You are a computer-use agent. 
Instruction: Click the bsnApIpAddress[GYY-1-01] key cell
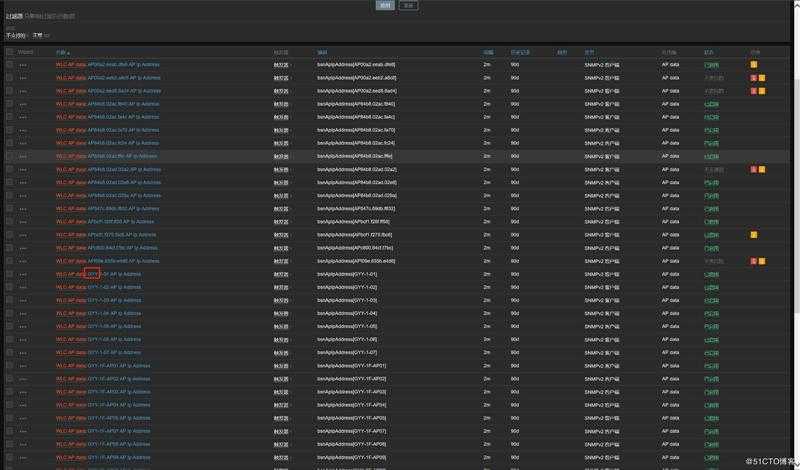[x=347, y=274]
